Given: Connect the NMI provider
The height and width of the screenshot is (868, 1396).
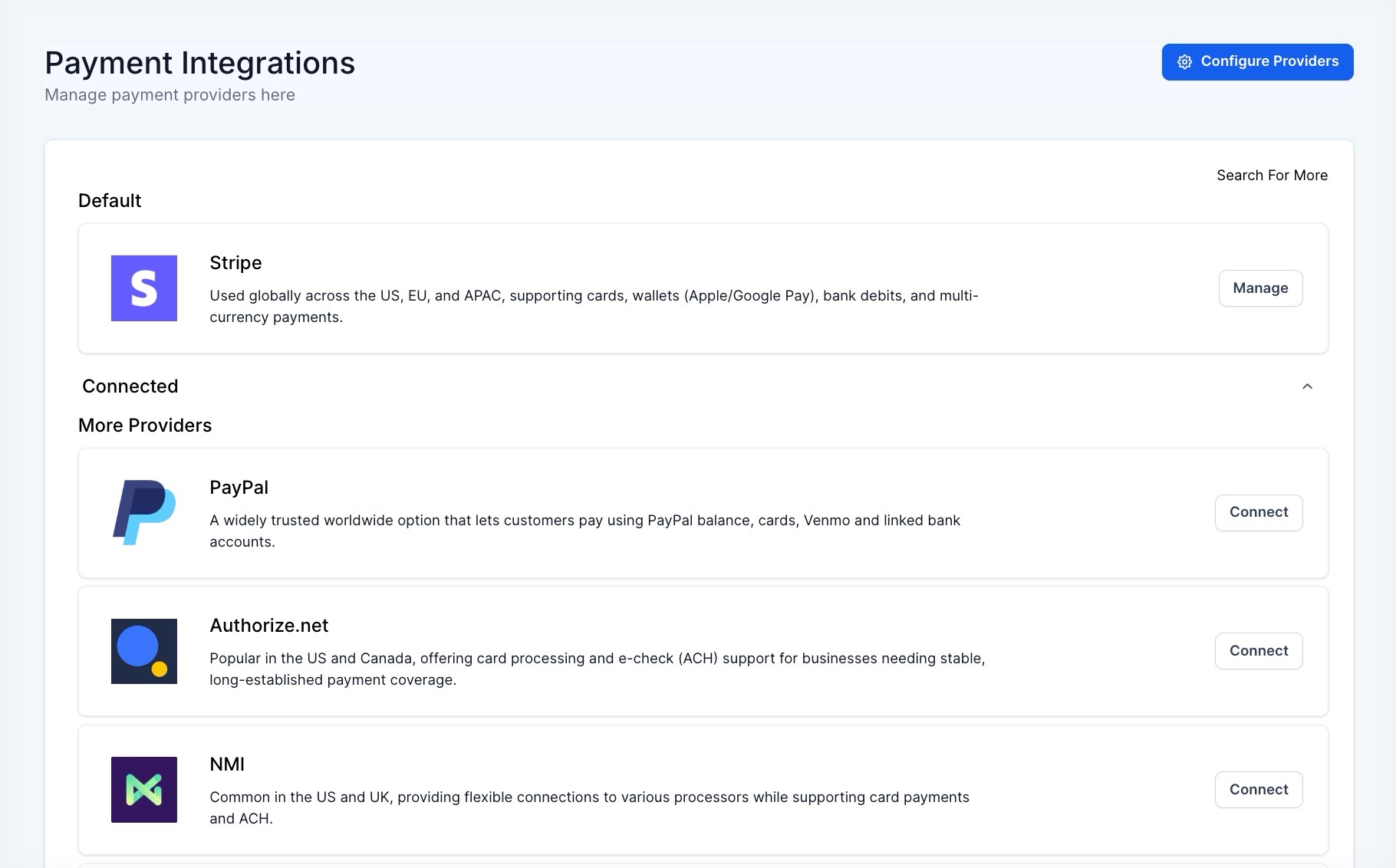Looking at the screenshot, I should pyautogui.click(x=1258, y=790).
